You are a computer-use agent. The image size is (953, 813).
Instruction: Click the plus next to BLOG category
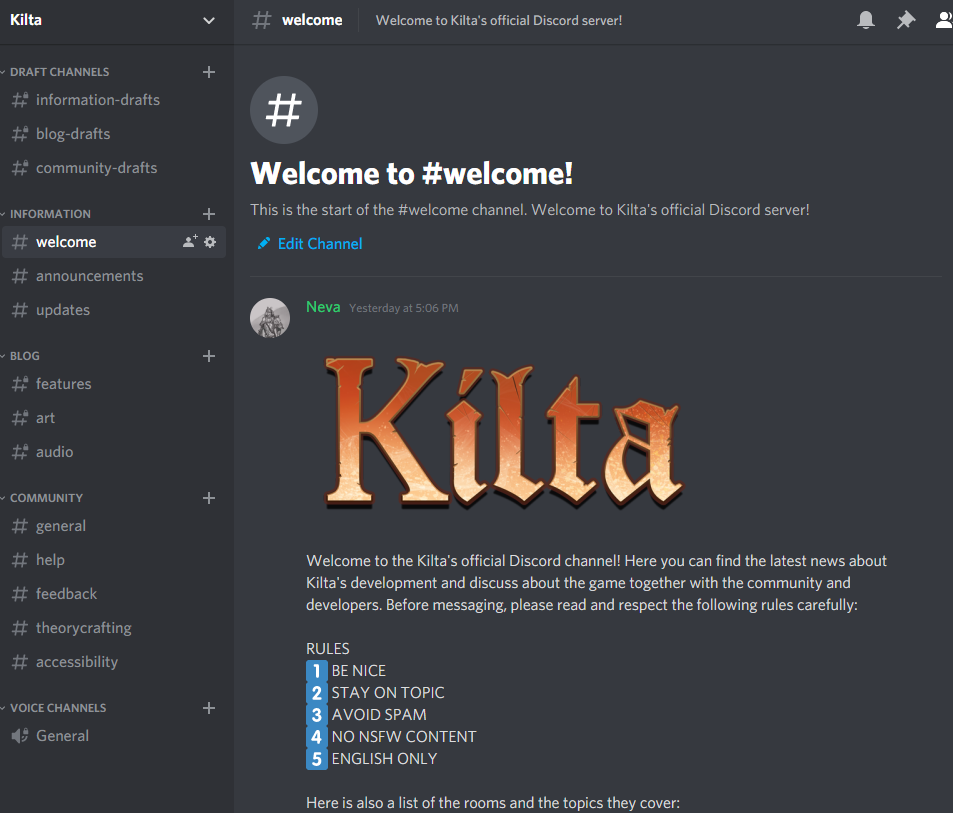coord(208,355)
